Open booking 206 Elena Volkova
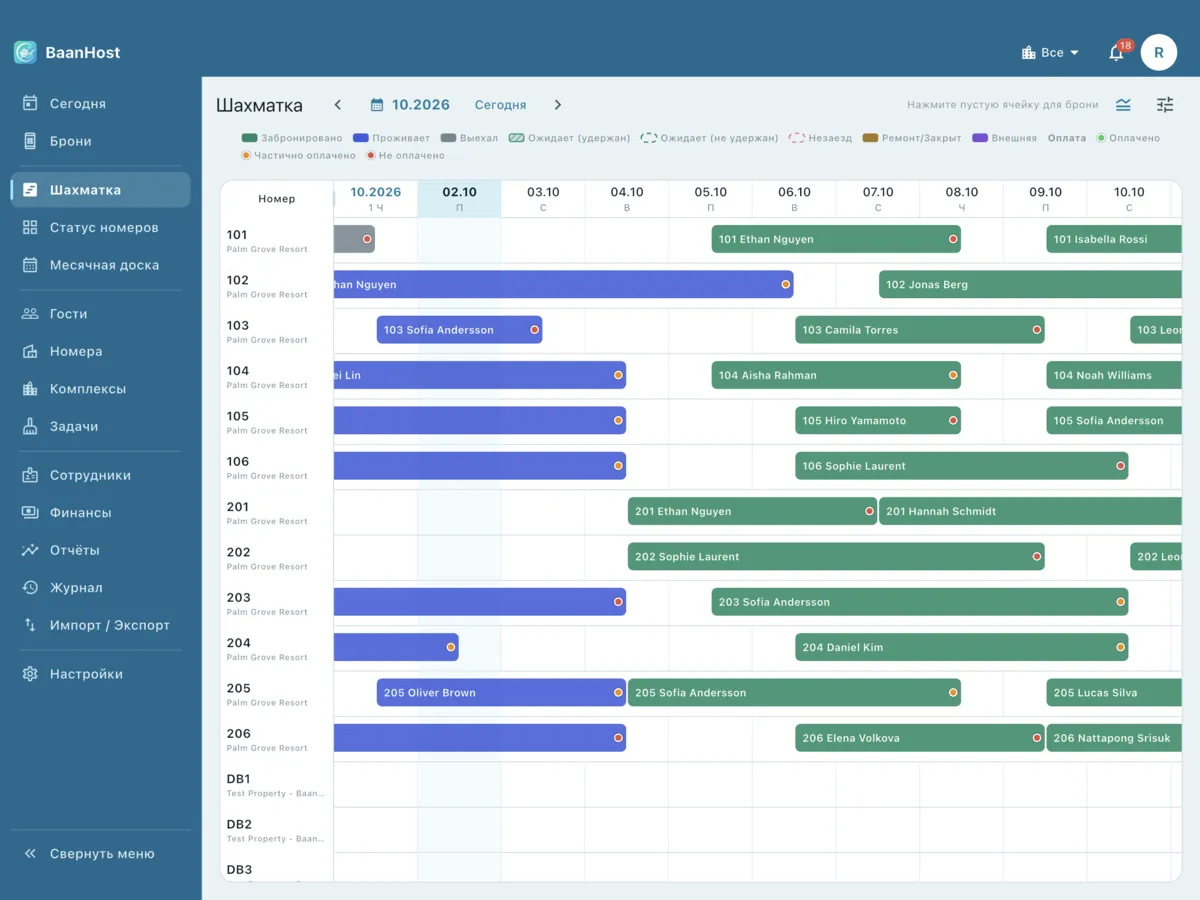This screenshot has width=1200, height=900. [x=920, y=738]
